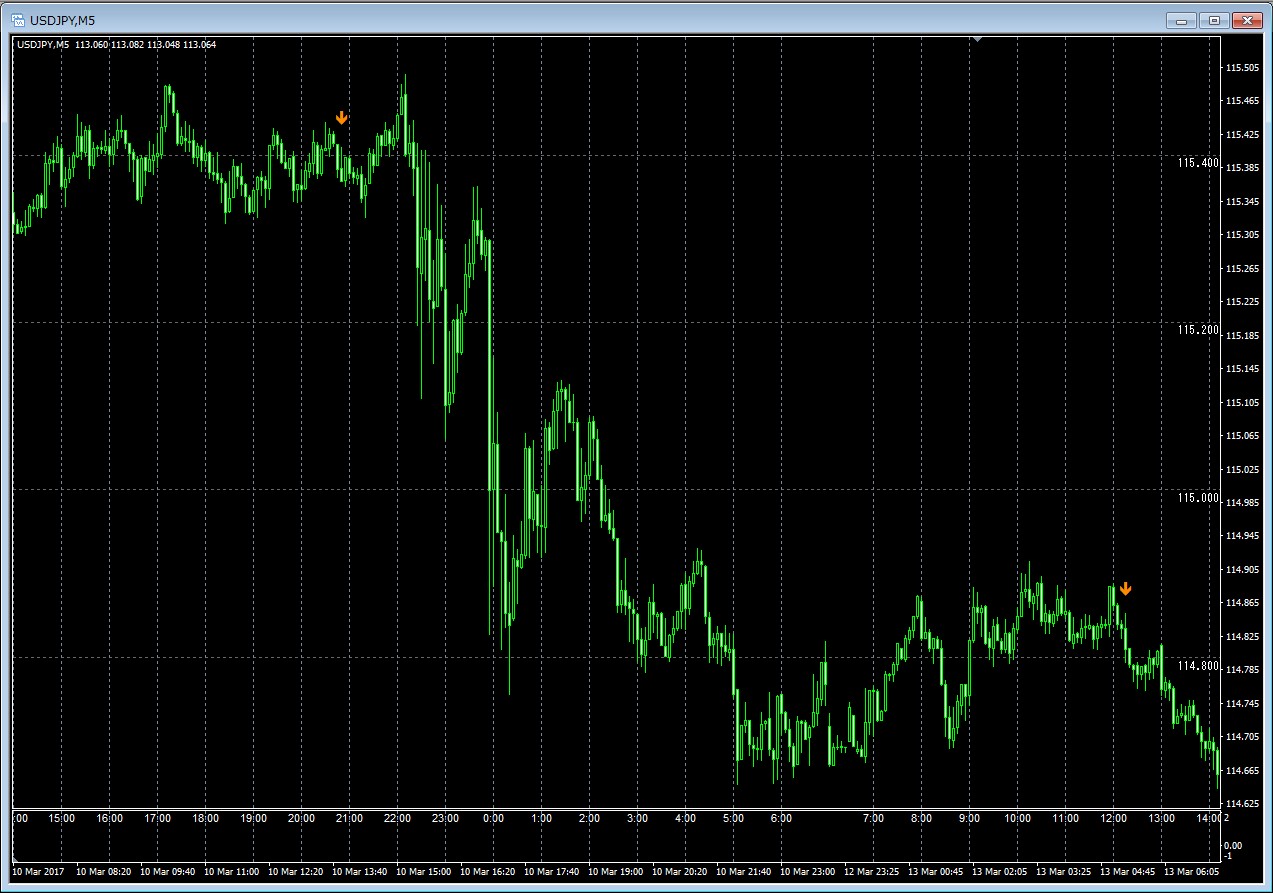The width and height of the screenshot is (1273, 893).
Task: Click the USDJPY,M5 title bar text
Action: pyautogui.click(x=62, y=20)
